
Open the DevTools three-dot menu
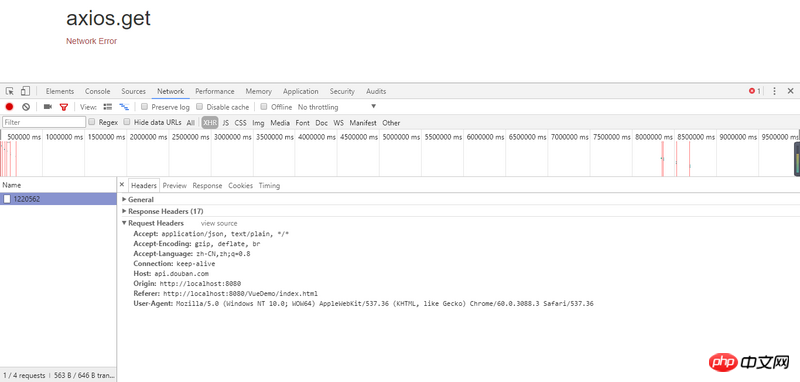click(774, 91)
